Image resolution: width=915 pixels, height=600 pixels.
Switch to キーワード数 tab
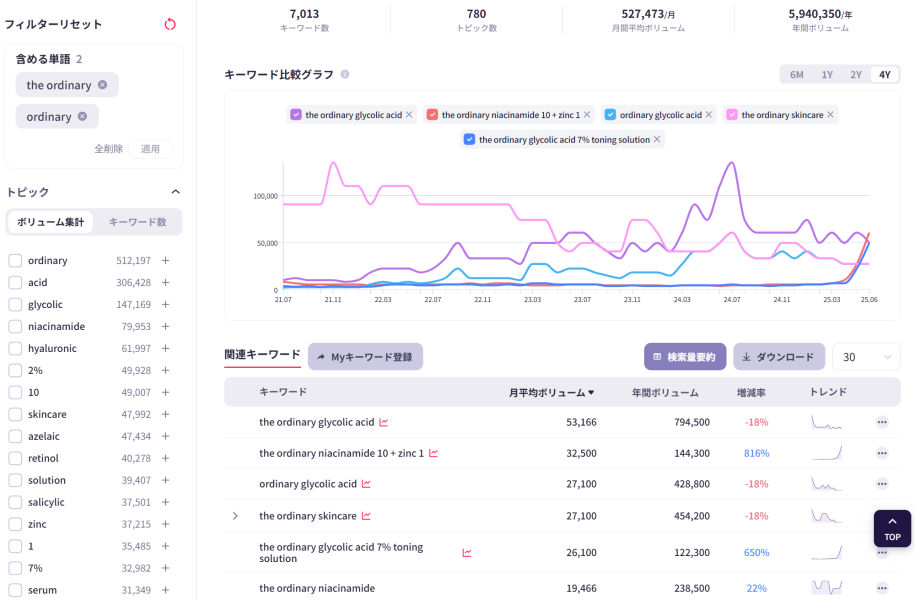pos(138,222)
